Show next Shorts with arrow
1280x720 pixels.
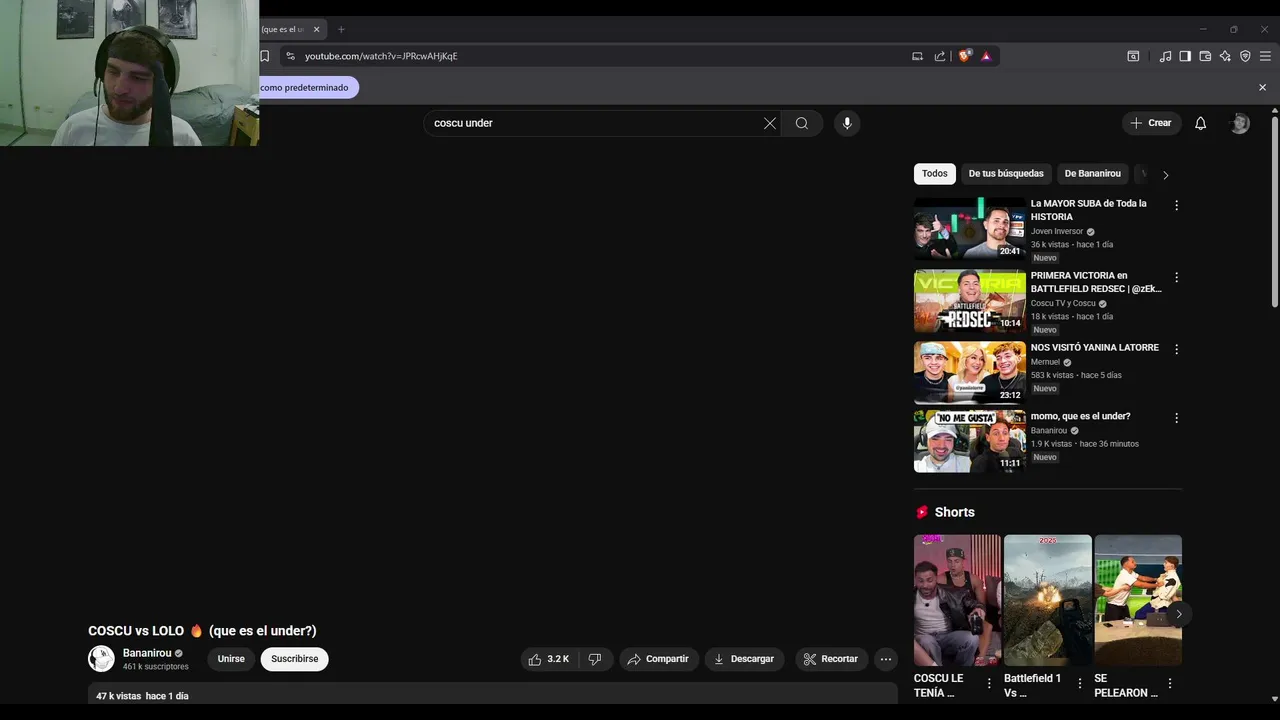tap(1178, 614)
